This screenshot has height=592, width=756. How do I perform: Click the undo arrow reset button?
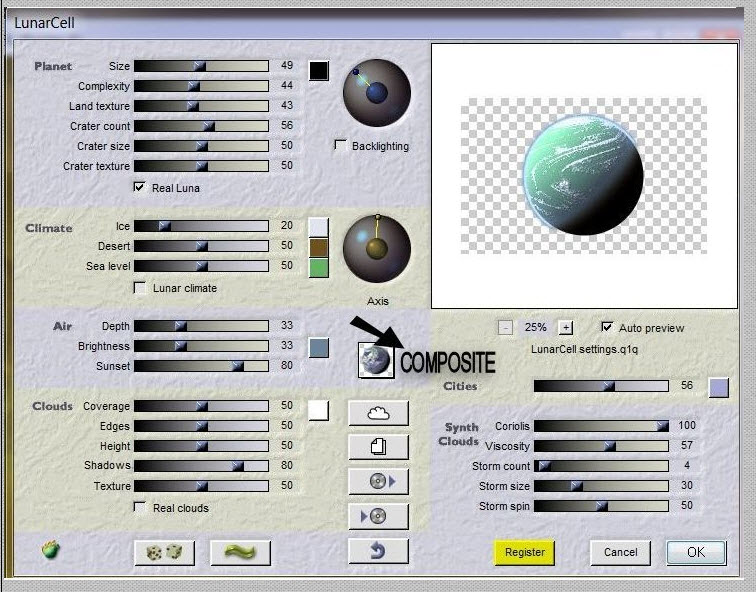pyautogui.click(x=378, y=551)
